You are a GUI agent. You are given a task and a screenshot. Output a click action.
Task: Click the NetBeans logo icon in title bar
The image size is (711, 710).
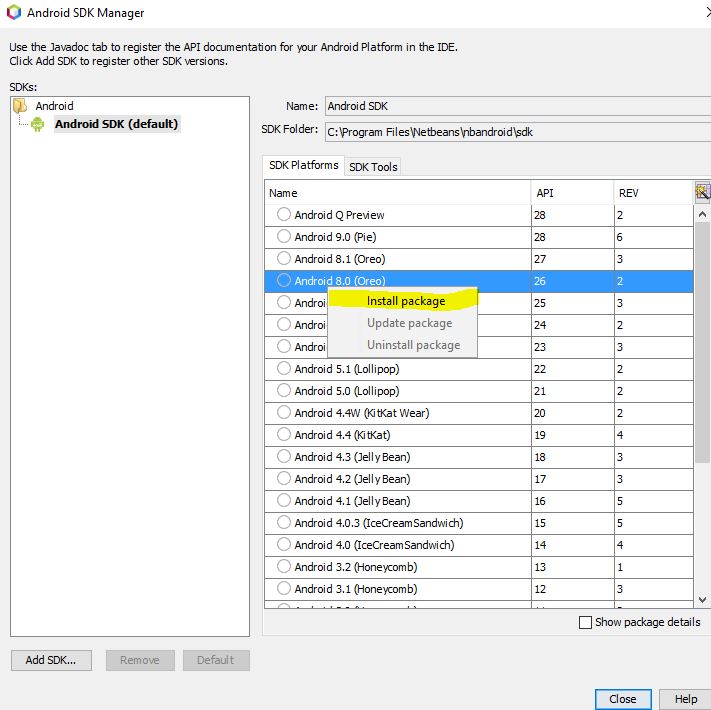[14, 12]
